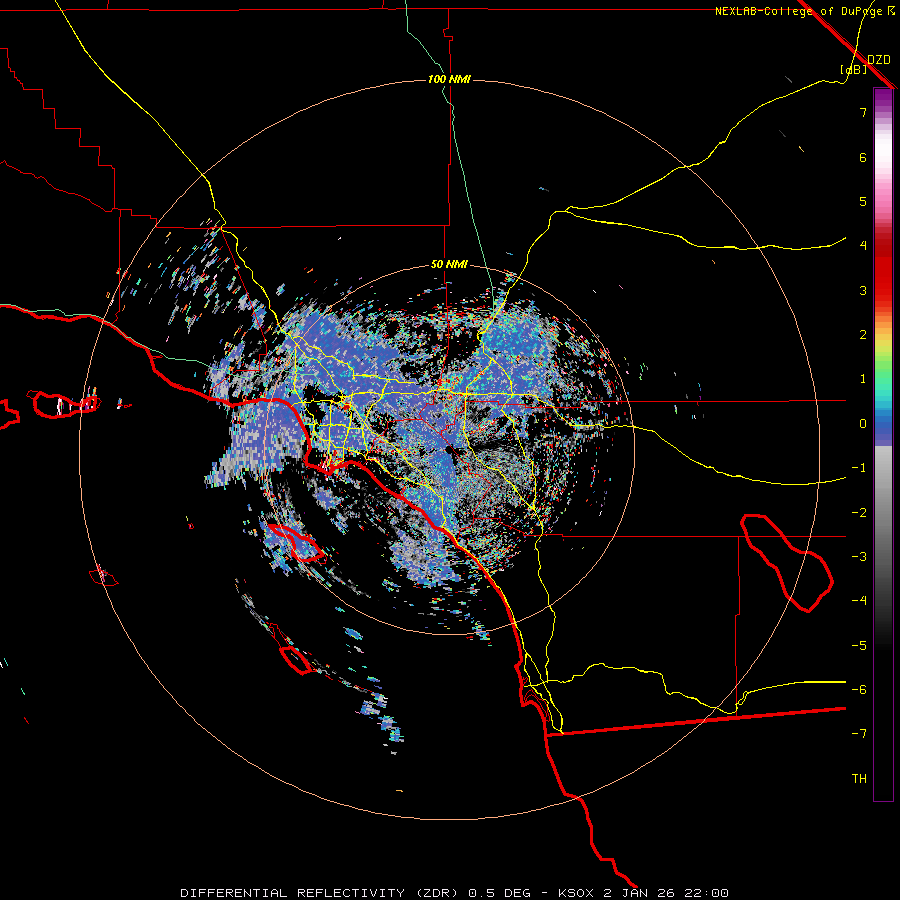
Task: Click the [dB] unit label
Action: pos(854,69)
